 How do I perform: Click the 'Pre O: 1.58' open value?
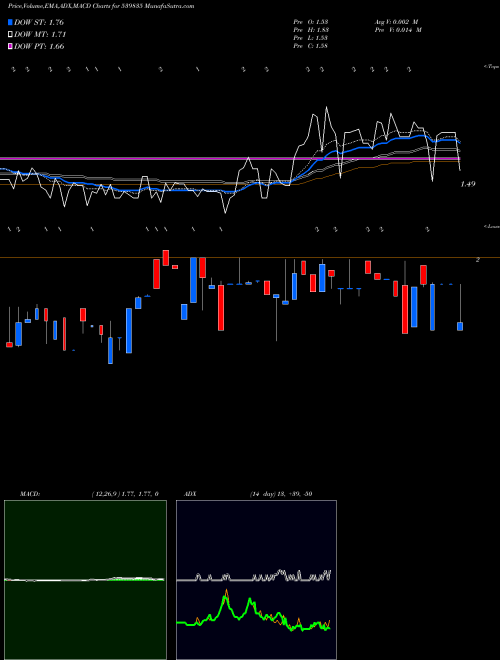coord(311,21)
